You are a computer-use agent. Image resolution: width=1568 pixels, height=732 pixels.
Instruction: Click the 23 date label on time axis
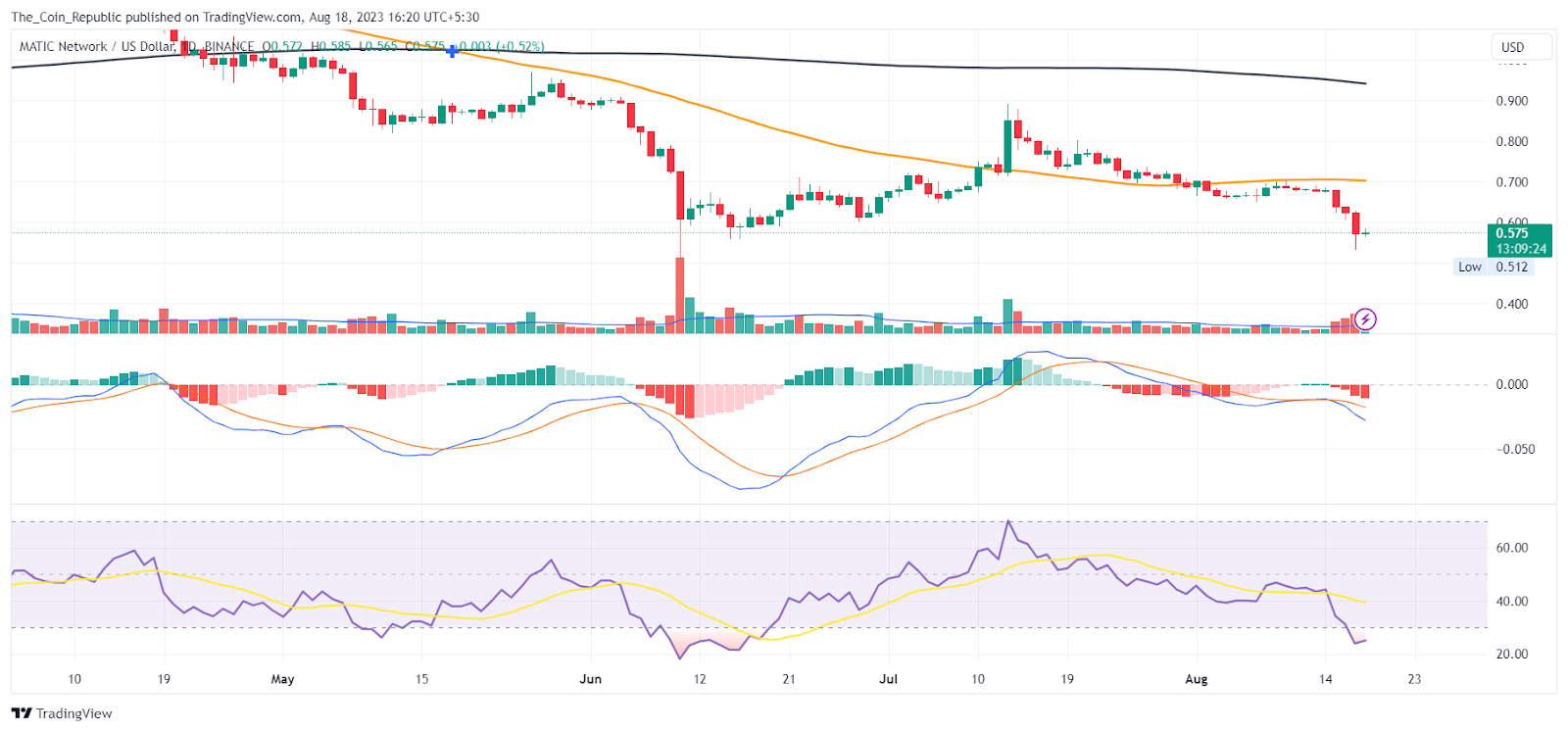(1414, 679)
